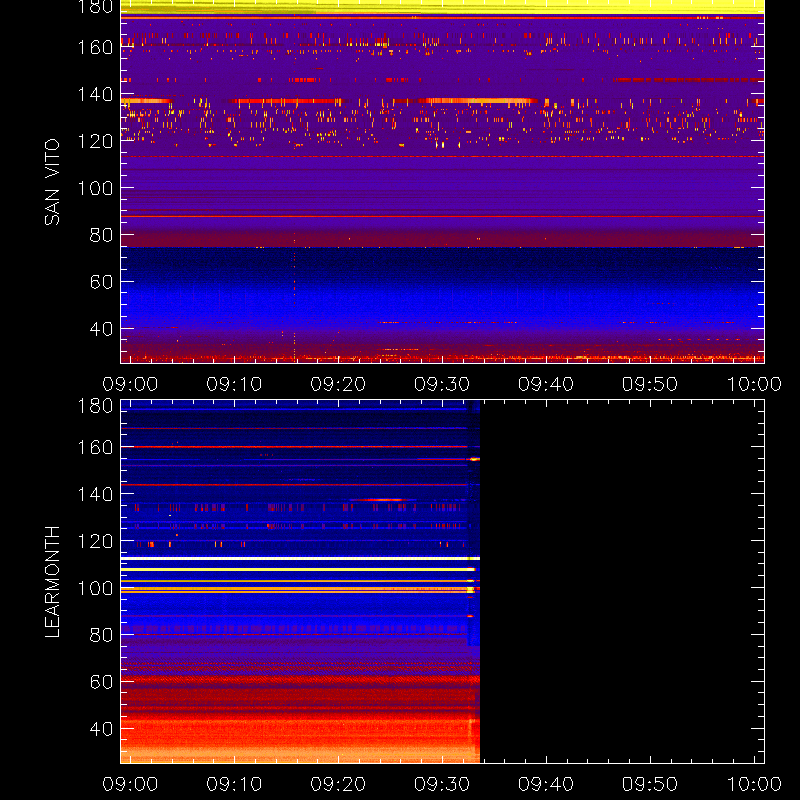Select the Learmonth spectrogram colored data area
Image resolution: width=800 pixels, height=800 pixels.
tap(300, 582)
